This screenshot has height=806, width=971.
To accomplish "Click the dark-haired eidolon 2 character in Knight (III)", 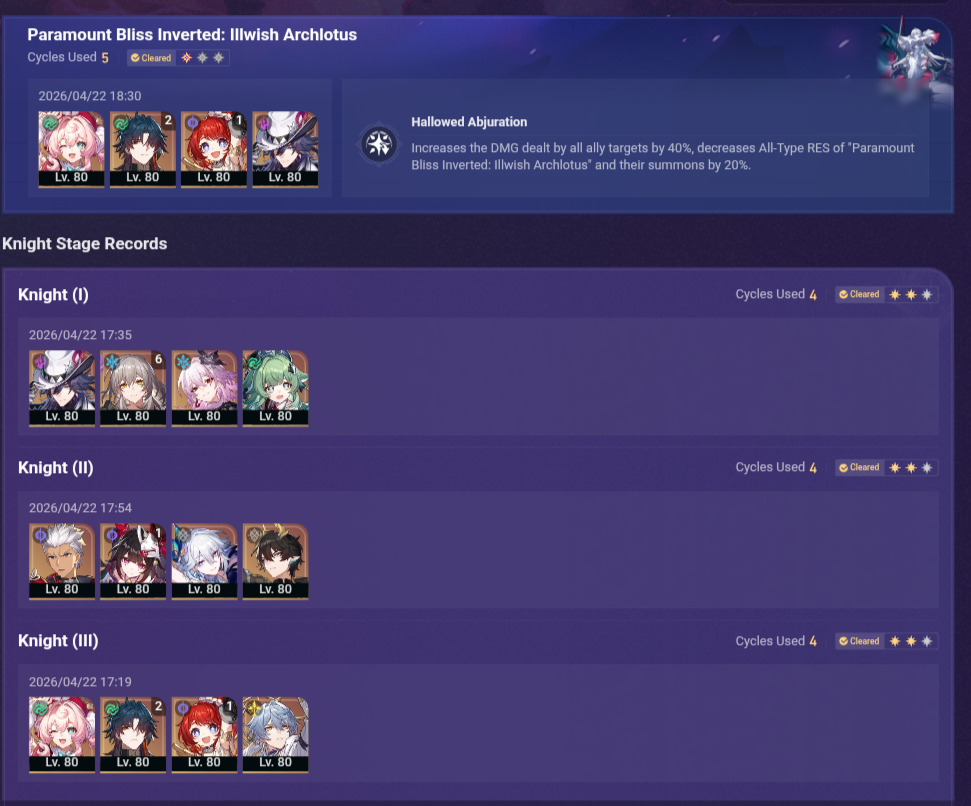I will pyautogui.click(x=133, y=735).
